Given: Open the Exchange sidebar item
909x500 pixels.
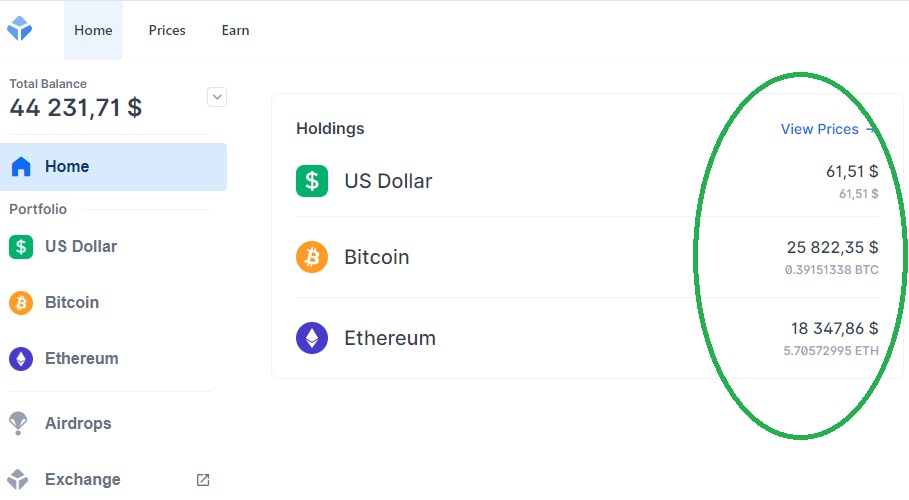Looking at the screenshot, I should [x=82, y=480].
